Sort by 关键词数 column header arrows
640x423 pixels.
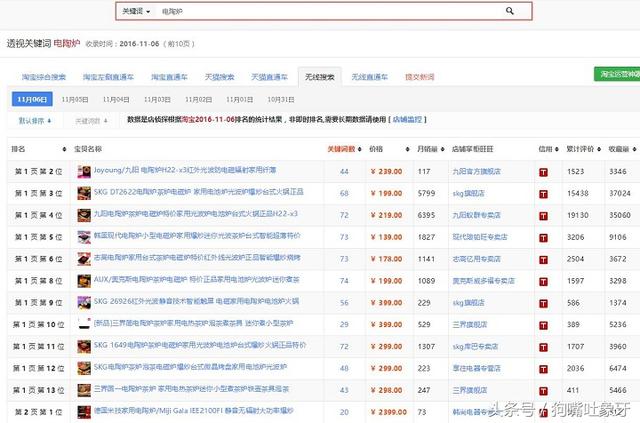coord(360,149)
